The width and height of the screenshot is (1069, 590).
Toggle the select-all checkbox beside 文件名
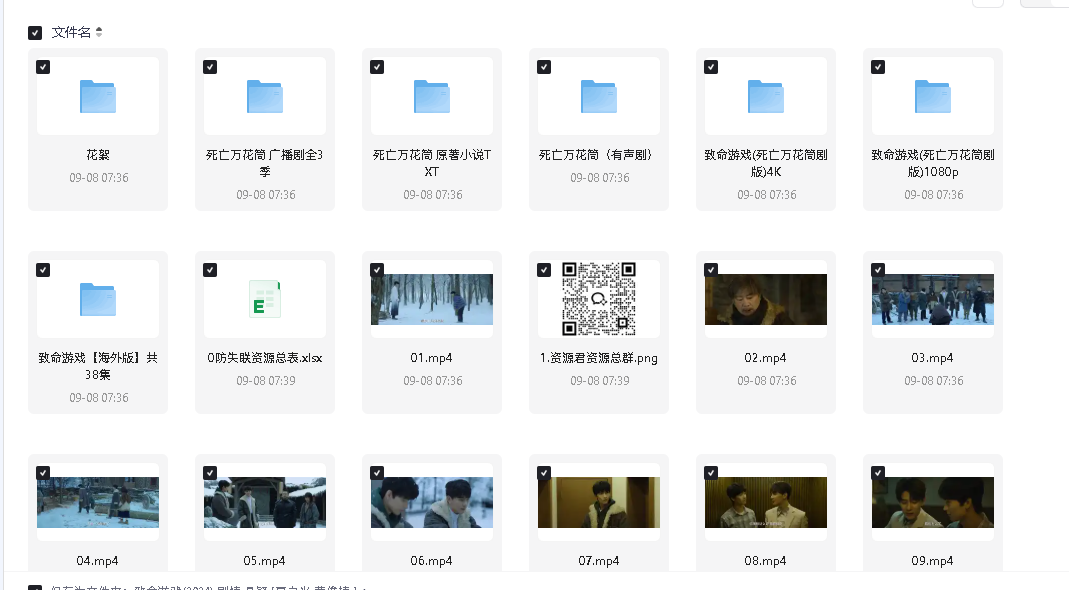35,33
